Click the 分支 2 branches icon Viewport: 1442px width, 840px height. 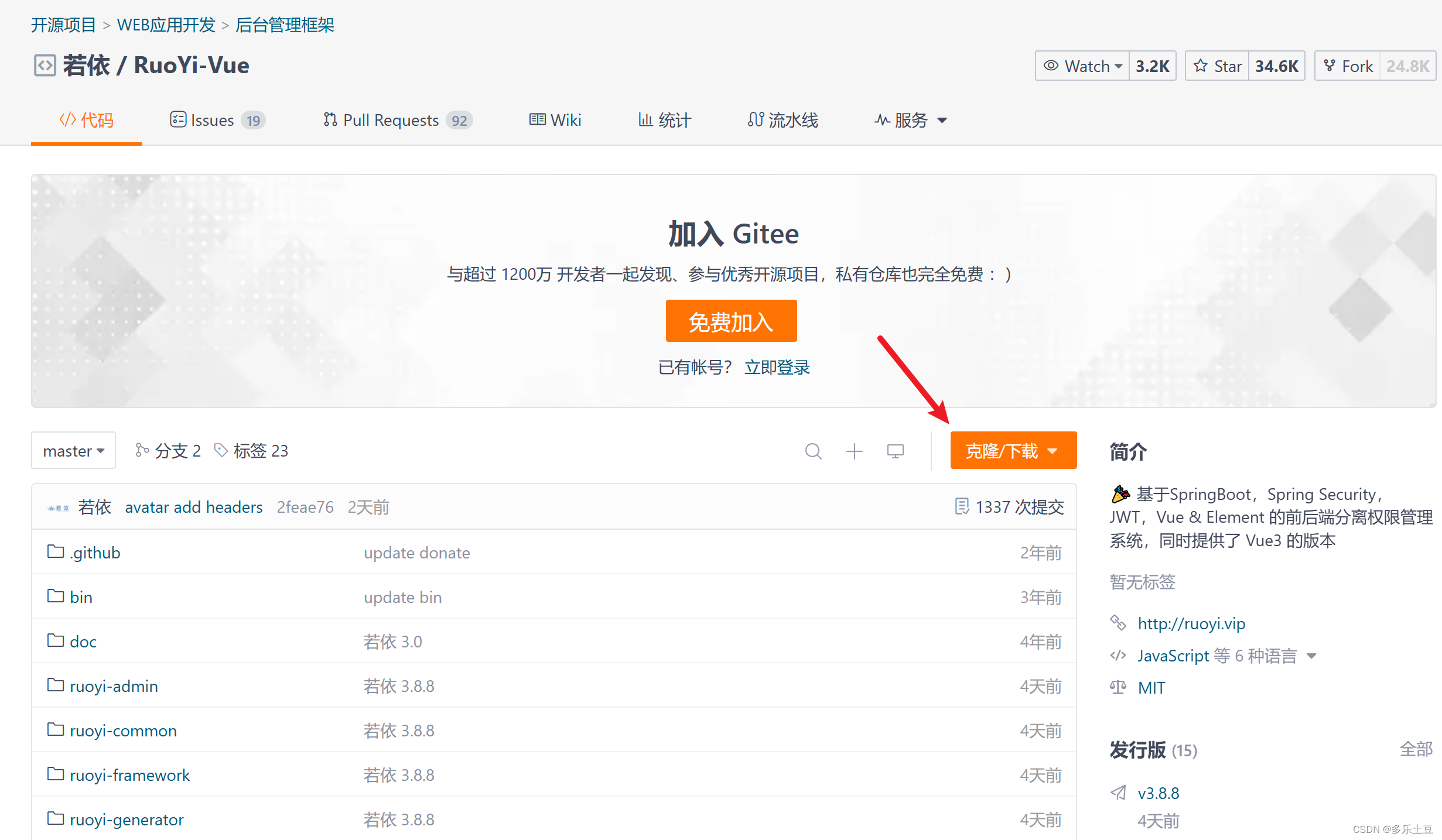tap(142, 450)
